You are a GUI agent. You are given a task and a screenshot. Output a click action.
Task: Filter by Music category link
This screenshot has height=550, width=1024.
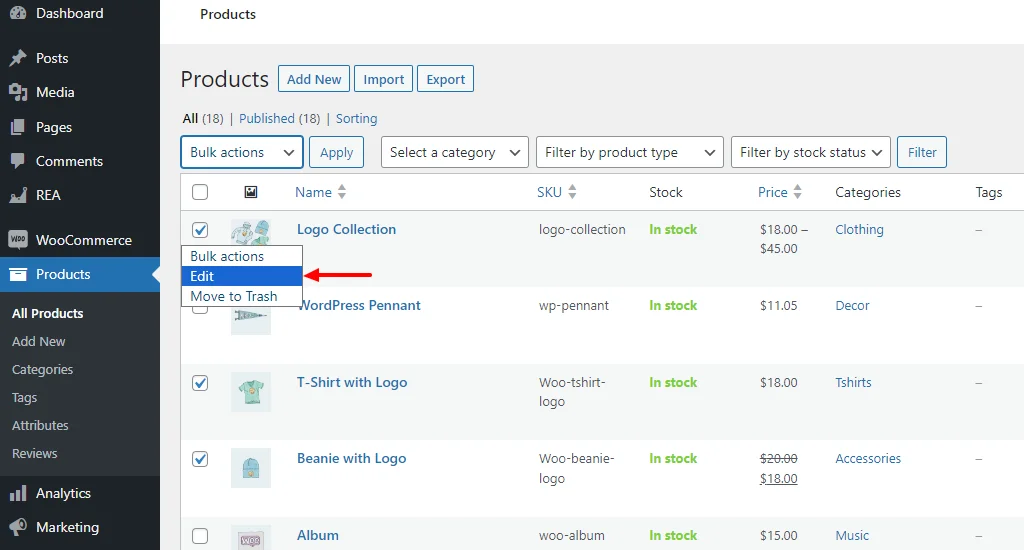coord(852,535)
